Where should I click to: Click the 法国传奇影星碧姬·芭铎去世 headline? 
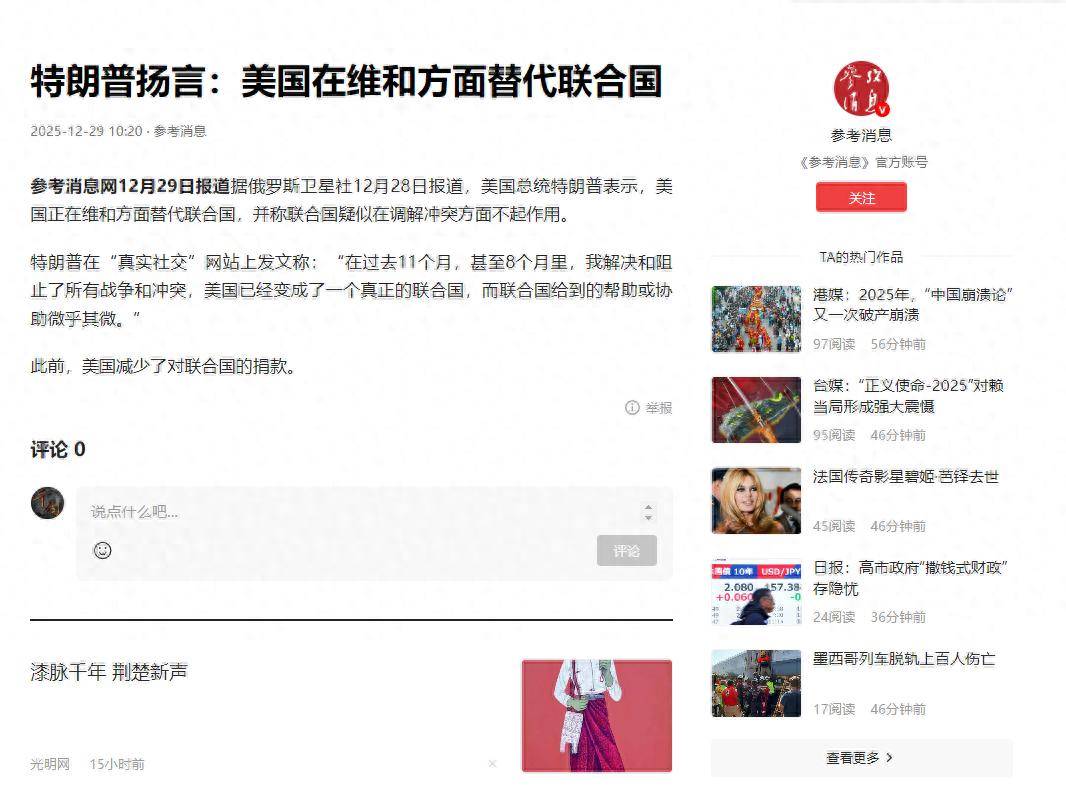click(905, 477)
